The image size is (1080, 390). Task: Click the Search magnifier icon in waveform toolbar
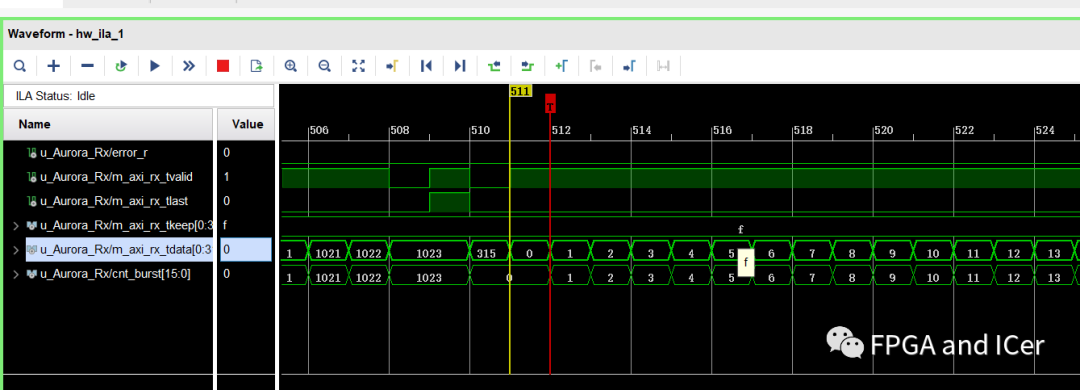tap(20, 66)
